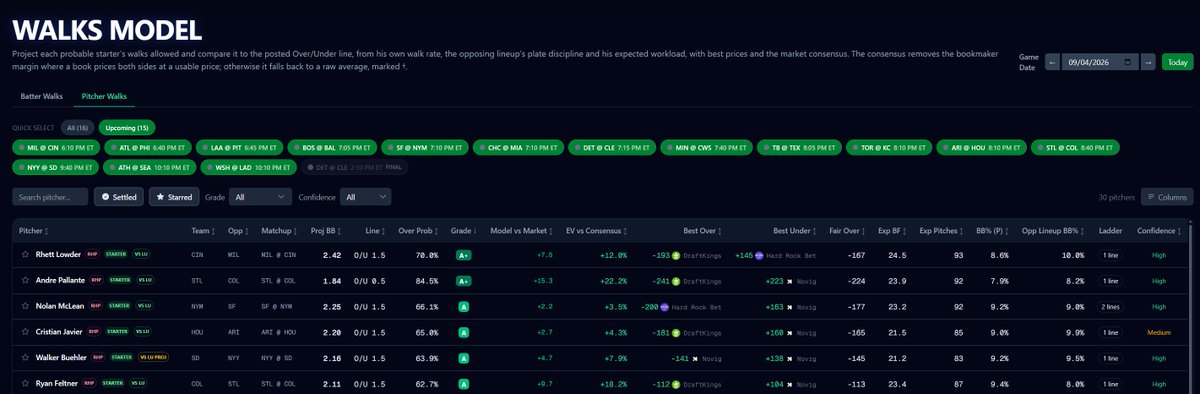This screenshot has height=394, width=1200.
Task: Toggle the LAA @ PIT game chip
Action: coord(240,147)
